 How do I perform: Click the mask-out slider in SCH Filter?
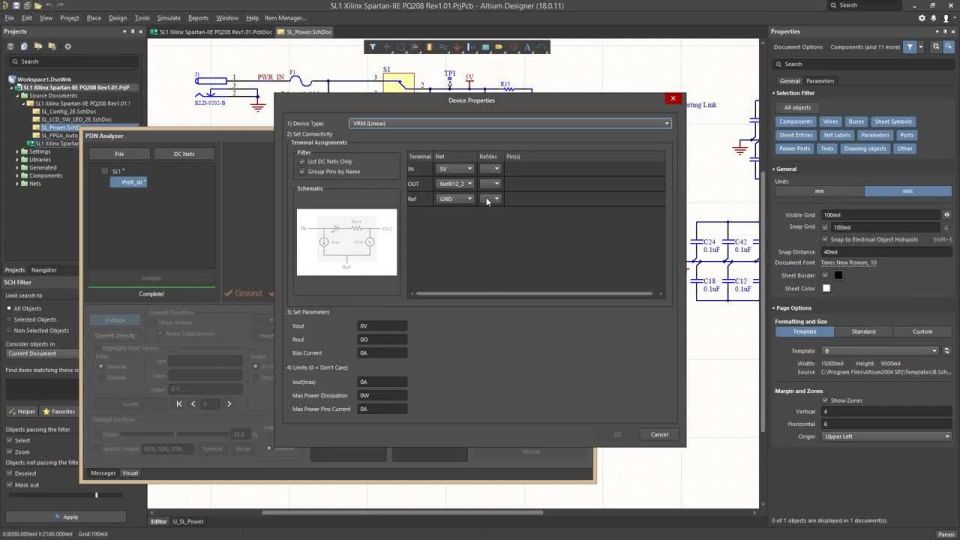click(x=64, y=495)
